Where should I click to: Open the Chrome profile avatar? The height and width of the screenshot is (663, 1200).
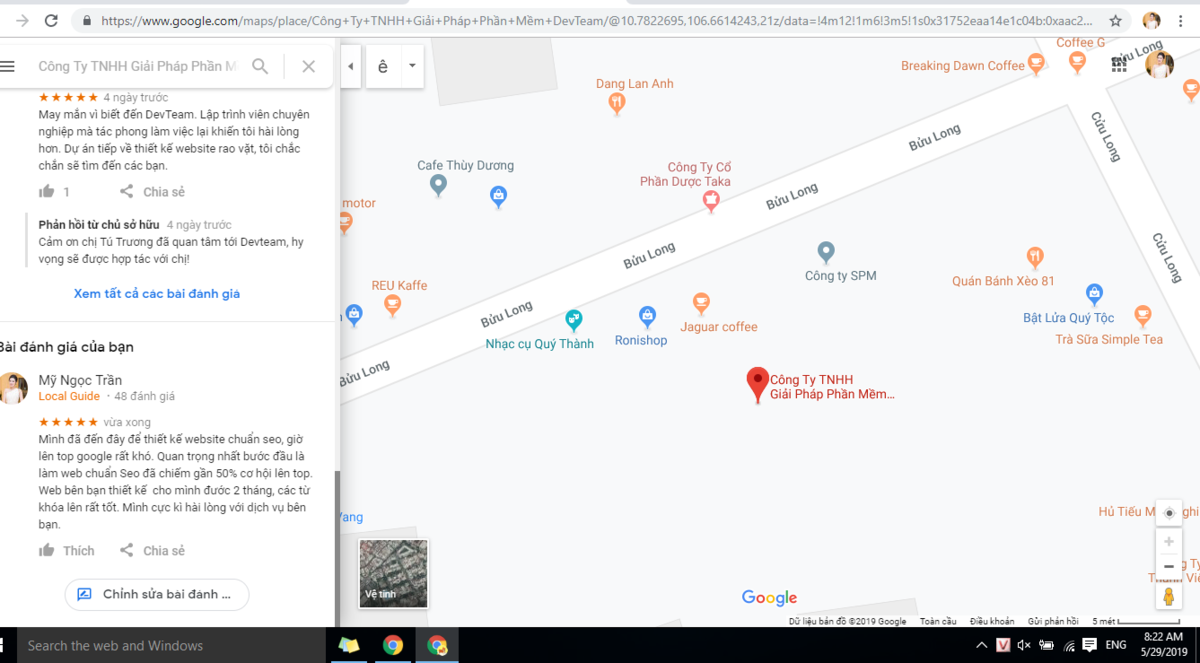(1151, 20)
